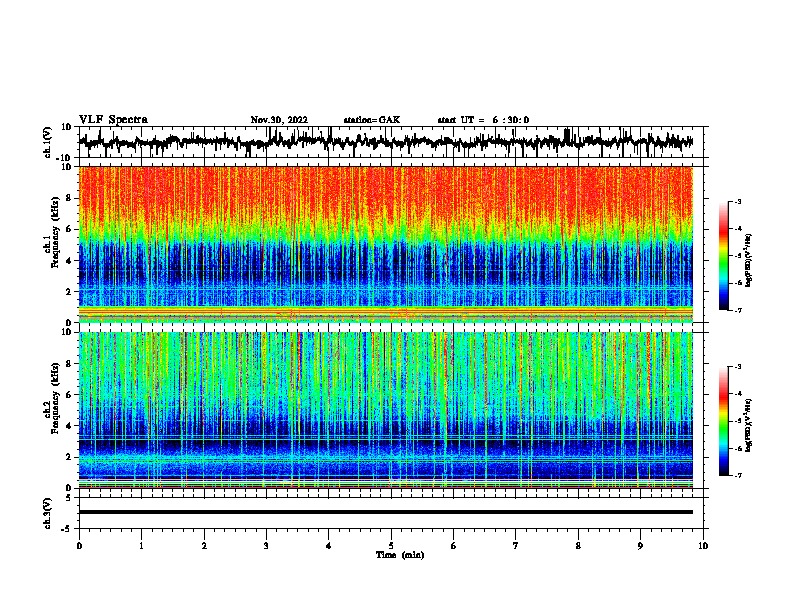
Task: Click the ch.1 voltage waveform trace
Action: [x=386, y=141]
